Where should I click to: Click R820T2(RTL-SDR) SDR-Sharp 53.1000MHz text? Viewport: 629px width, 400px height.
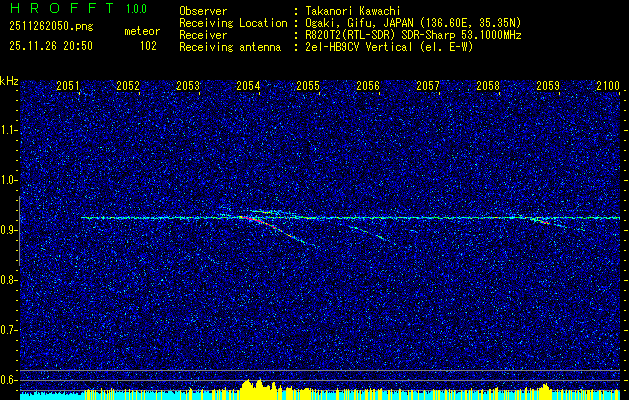412,35
